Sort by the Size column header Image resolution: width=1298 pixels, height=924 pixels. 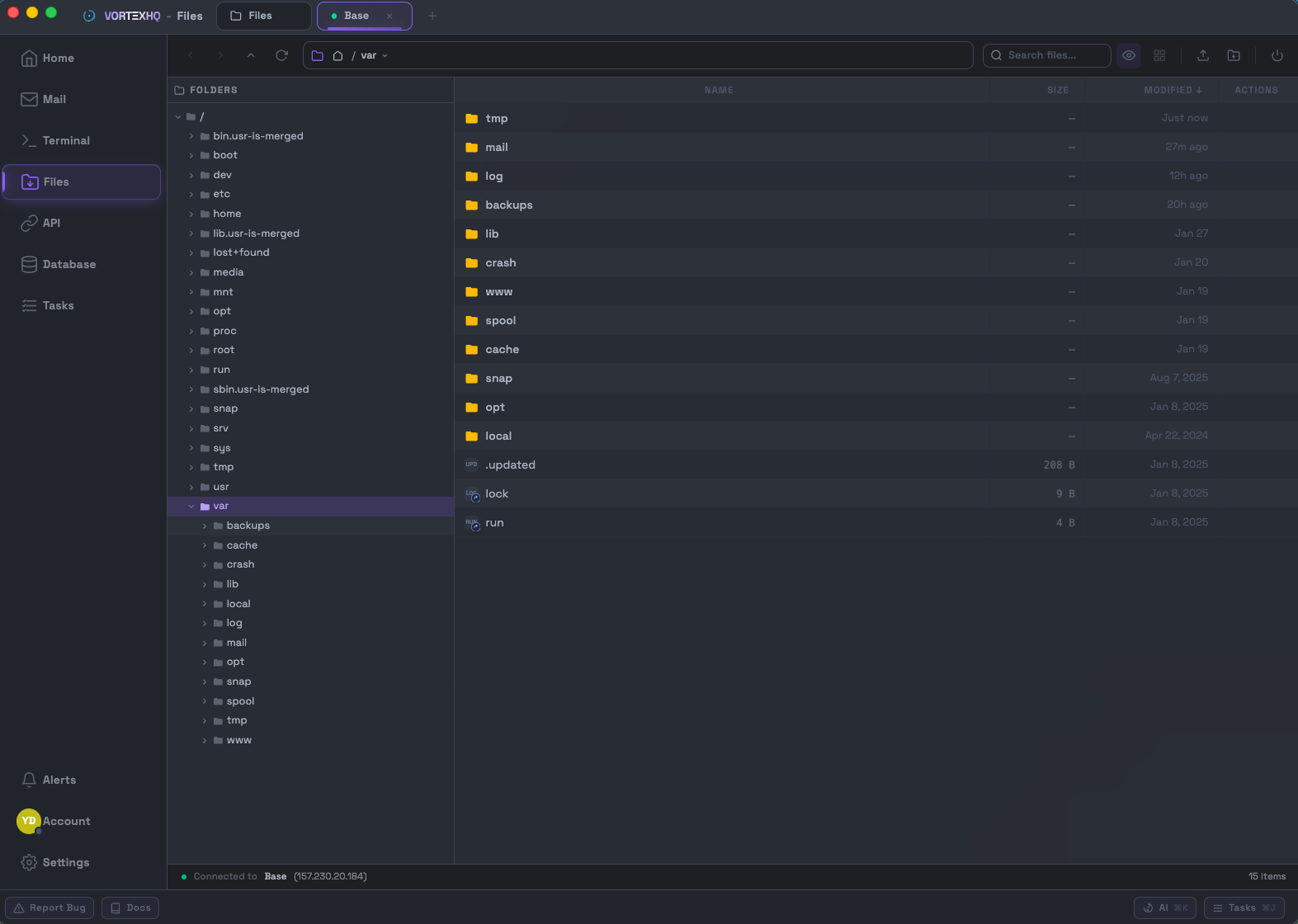[x=1058, y=90]
